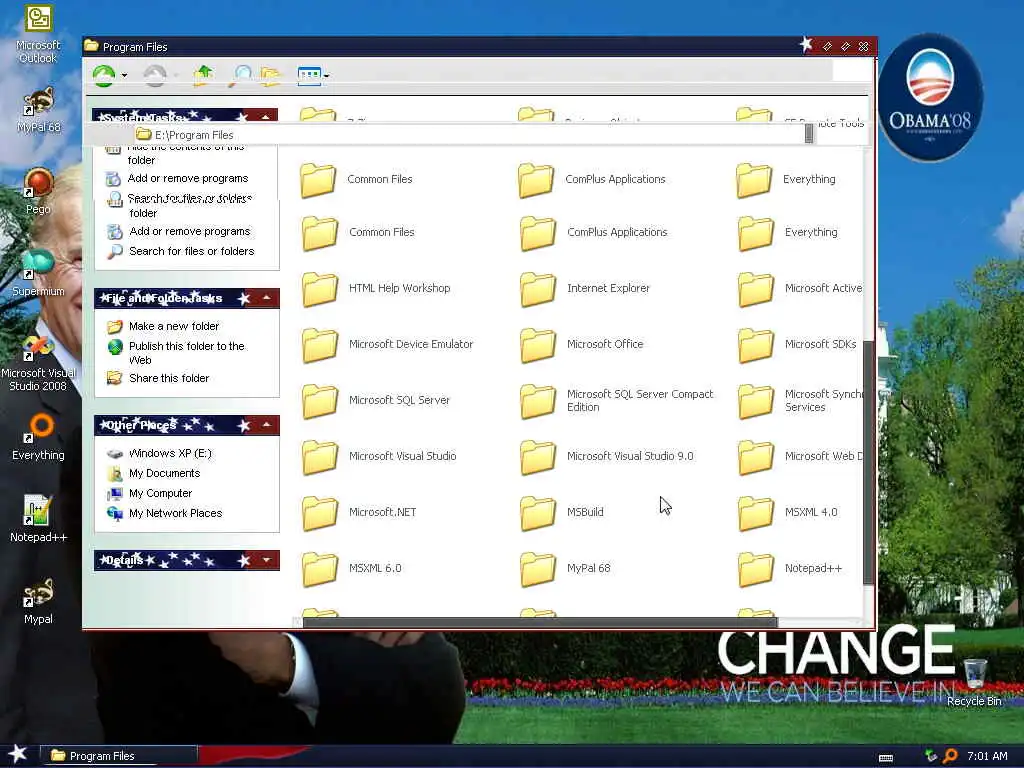Select the Microsoft Visual Studio 9.0 folder

point(607,456)
